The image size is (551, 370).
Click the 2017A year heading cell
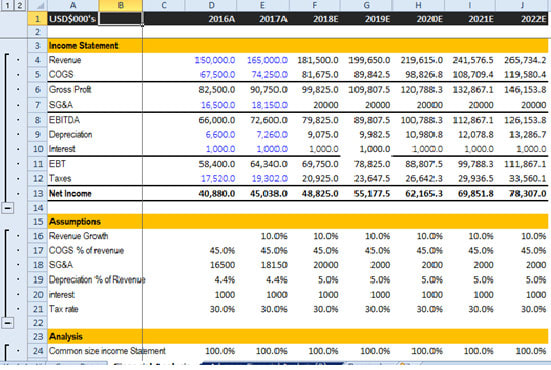point(263,19)
